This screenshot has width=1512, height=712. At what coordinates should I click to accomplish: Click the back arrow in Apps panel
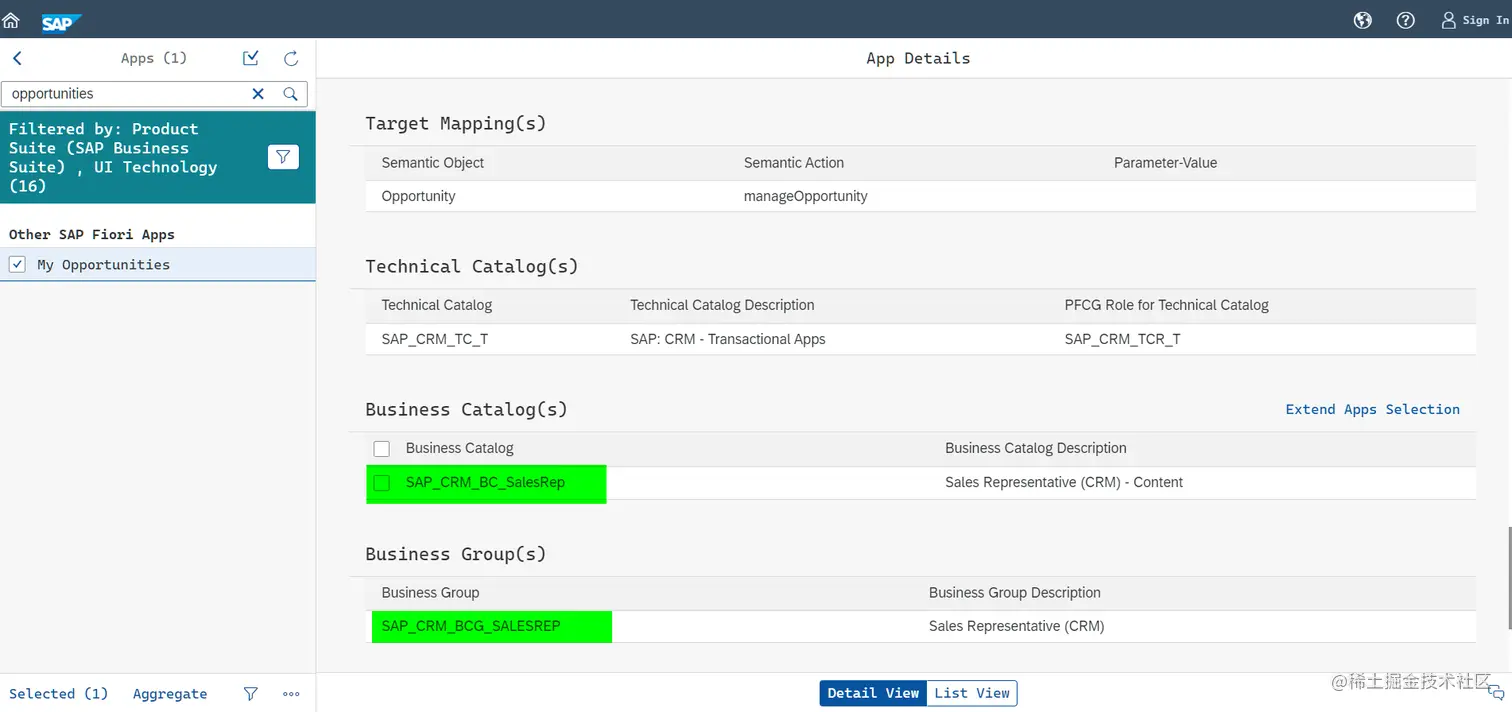(18, 59)
